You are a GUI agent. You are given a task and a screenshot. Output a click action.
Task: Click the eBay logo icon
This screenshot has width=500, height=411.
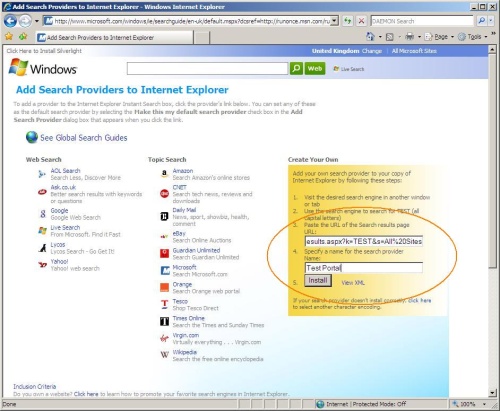pyautogui.click(x=164, y=237)
